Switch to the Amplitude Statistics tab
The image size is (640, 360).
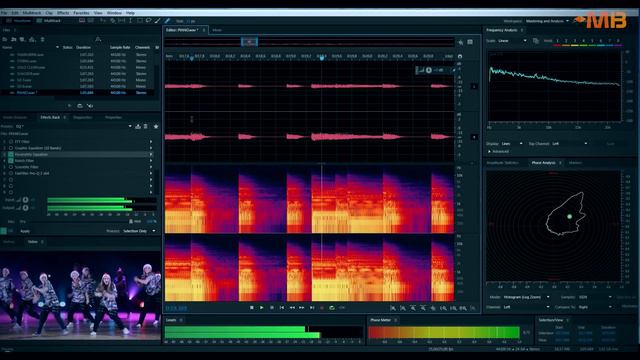(x=502, y=163)
